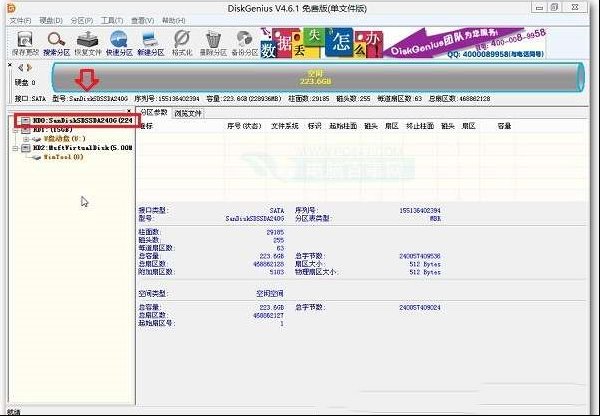Open the 工具(T) menu
Image resolution: width=600 pixels, height=416 pixels.
point(112,20)
